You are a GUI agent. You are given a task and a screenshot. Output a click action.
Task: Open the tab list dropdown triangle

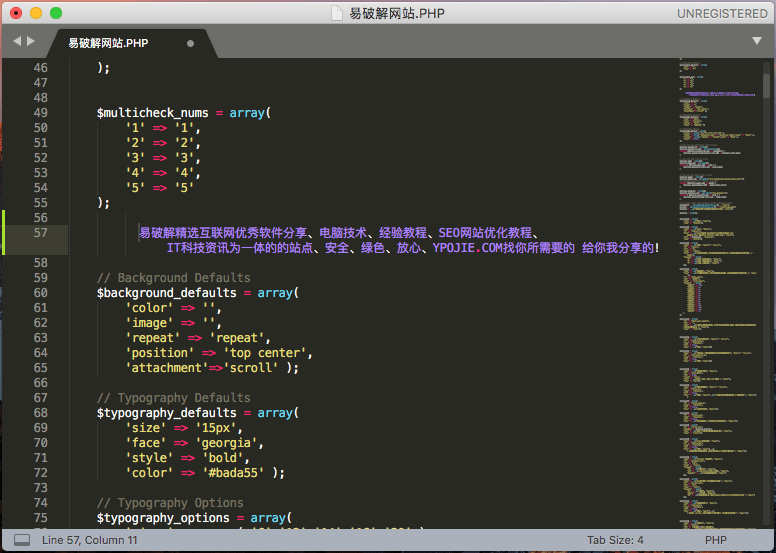pos(757,41)
